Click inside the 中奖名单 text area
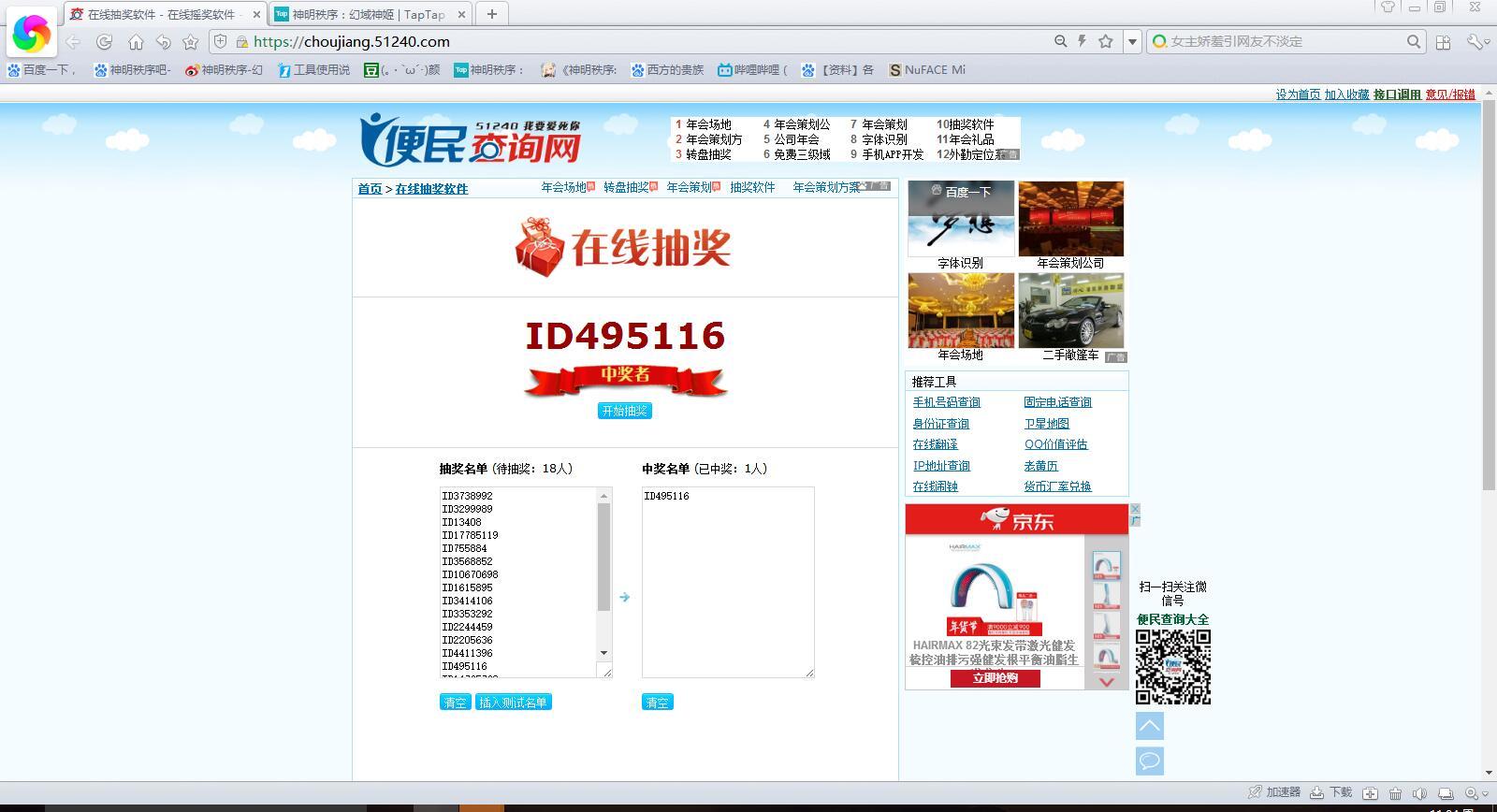The height and width of the screenshot is (812, 1497). [728, 582]
